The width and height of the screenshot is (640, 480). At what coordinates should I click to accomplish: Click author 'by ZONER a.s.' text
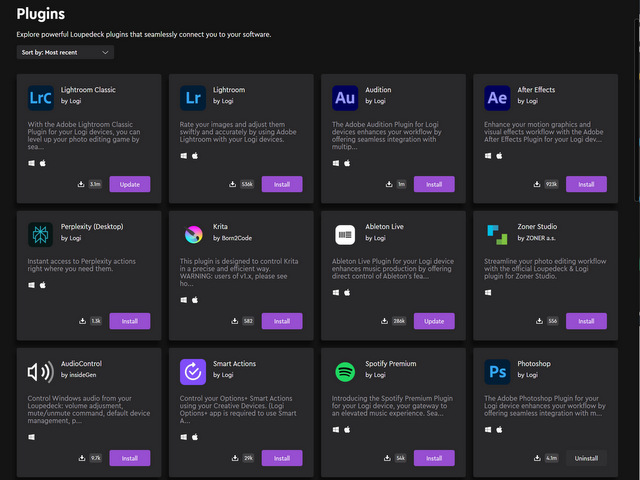537,238
